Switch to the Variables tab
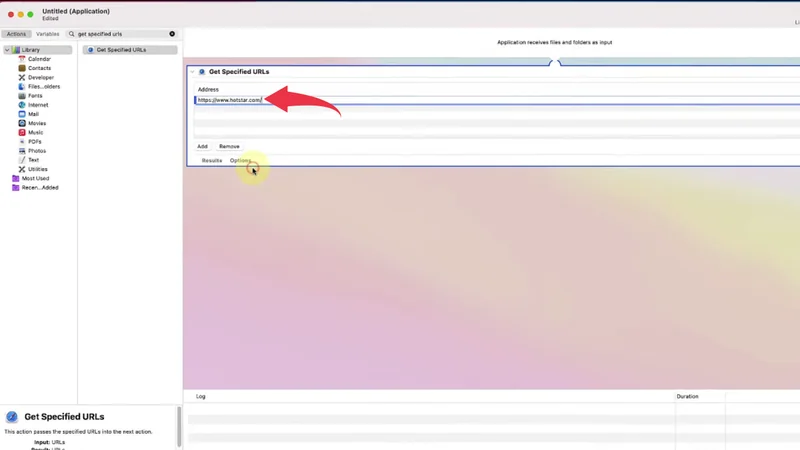Viewport: 800px width, 450px height. [x=48, y=34]
